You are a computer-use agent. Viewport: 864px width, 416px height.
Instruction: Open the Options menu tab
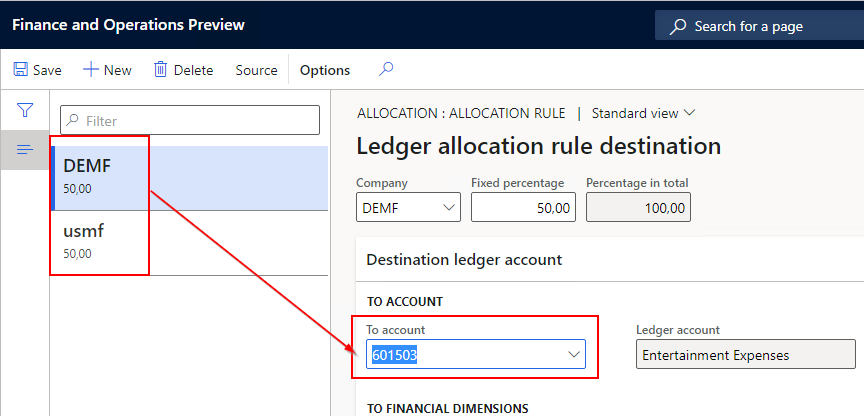point(325,70)
